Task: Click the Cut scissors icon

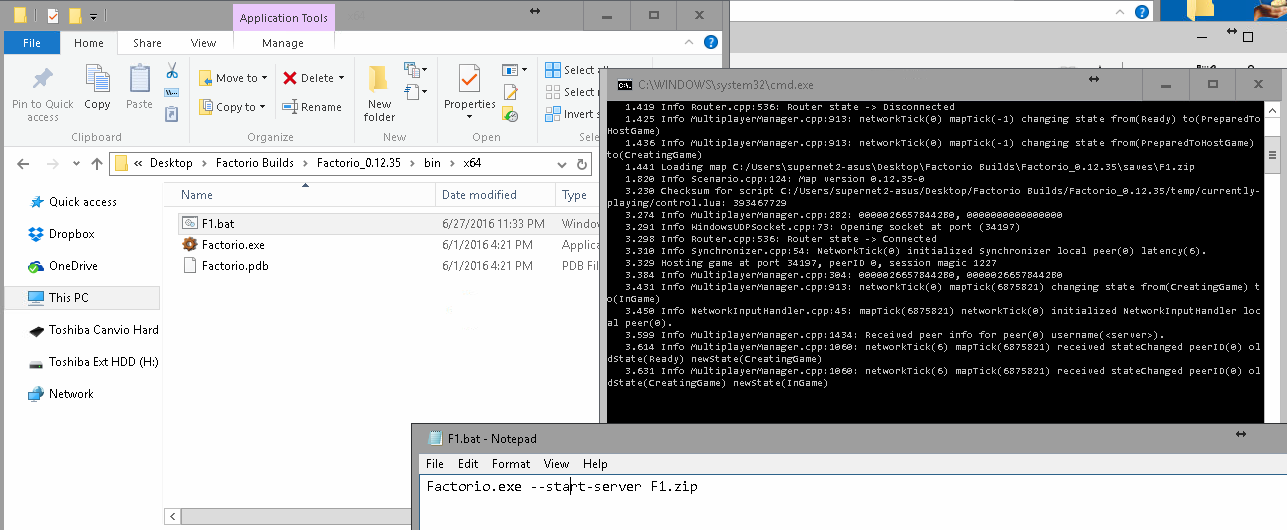Action: tap(171, 71)
